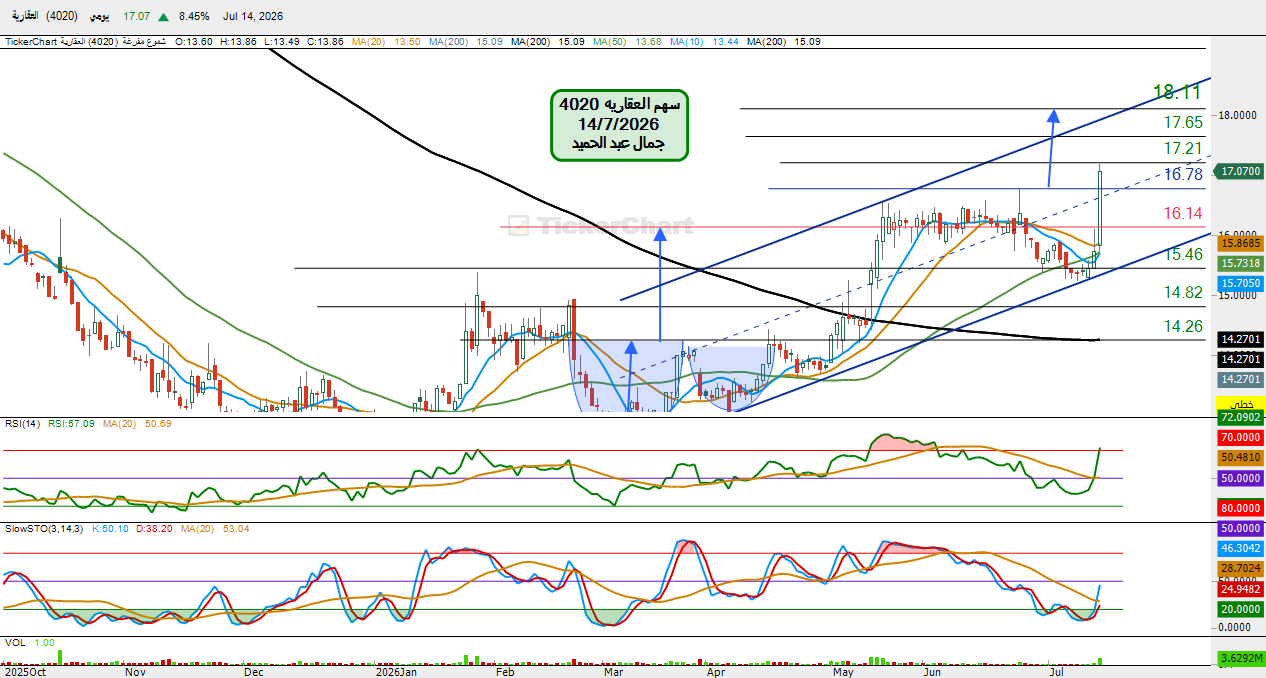Click the 3.6292M volume tag

[1240, 659]
